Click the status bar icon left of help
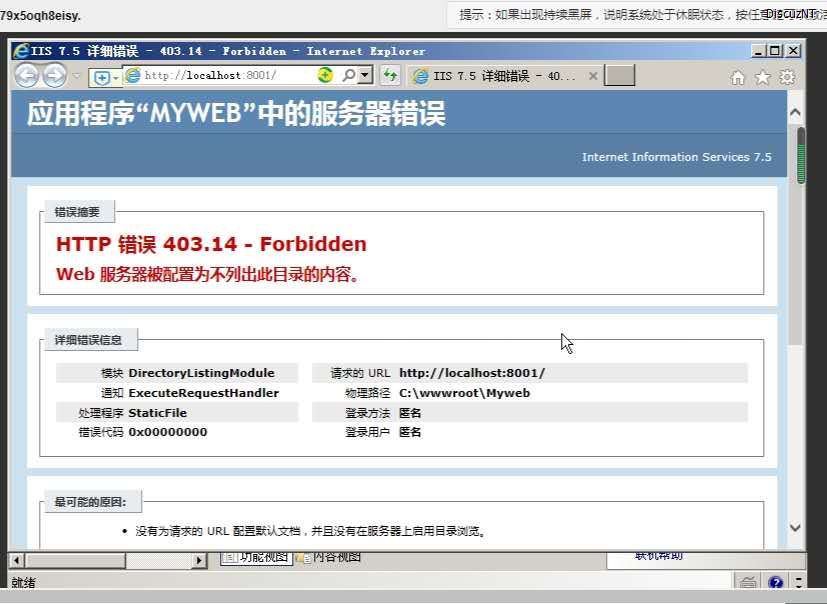This screenshot has height=604, width=827. point(747,583)
